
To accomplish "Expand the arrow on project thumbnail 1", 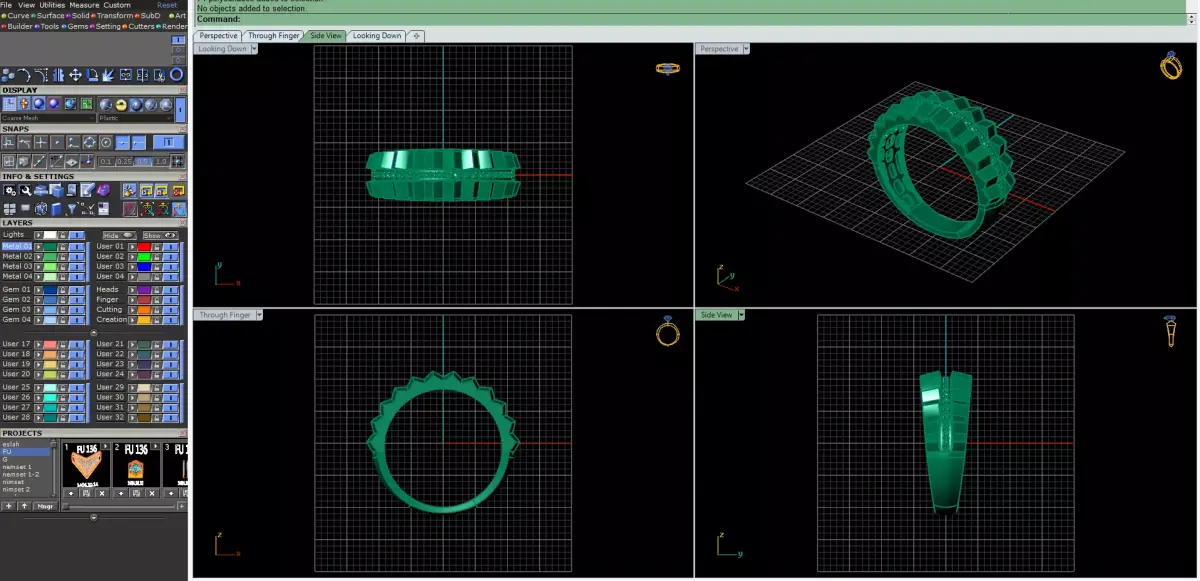I will coord(105,446).
